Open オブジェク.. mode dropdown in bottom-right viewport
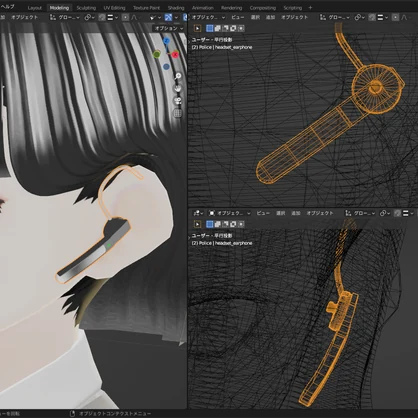418x418 pixels. (229, 213)
